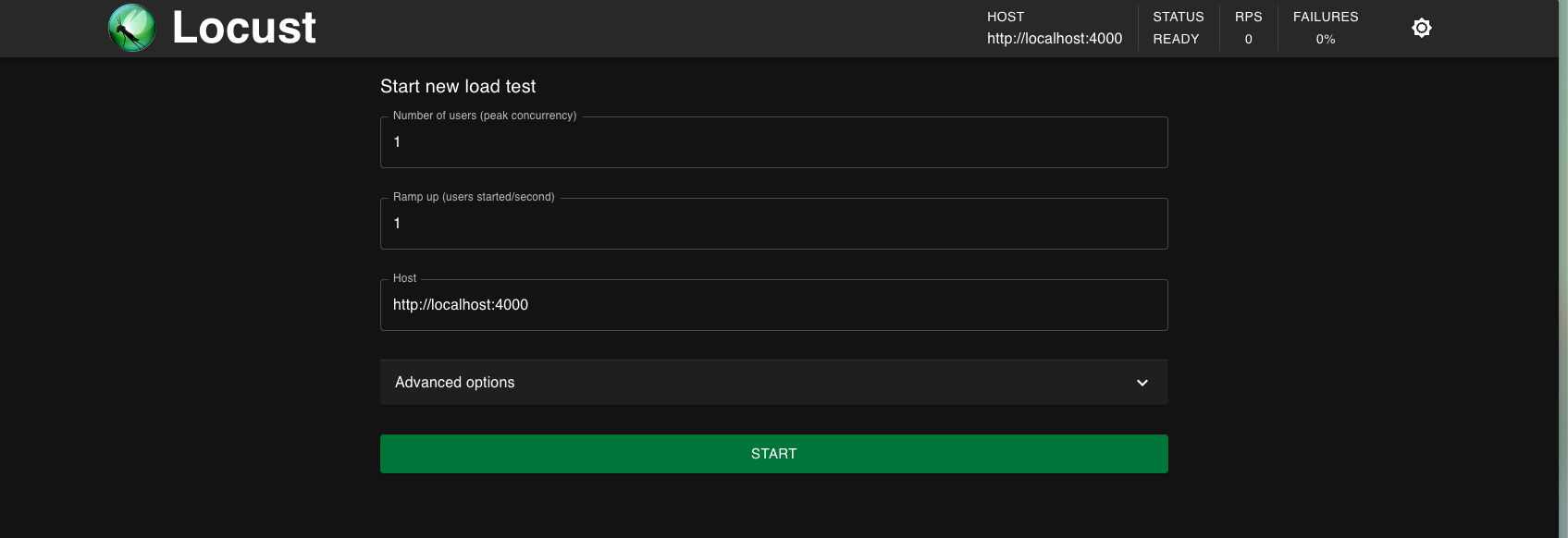Select the Ramp up input field
Image resolution: width=1568 pixels, height=538 pixels.
[773, 223]
